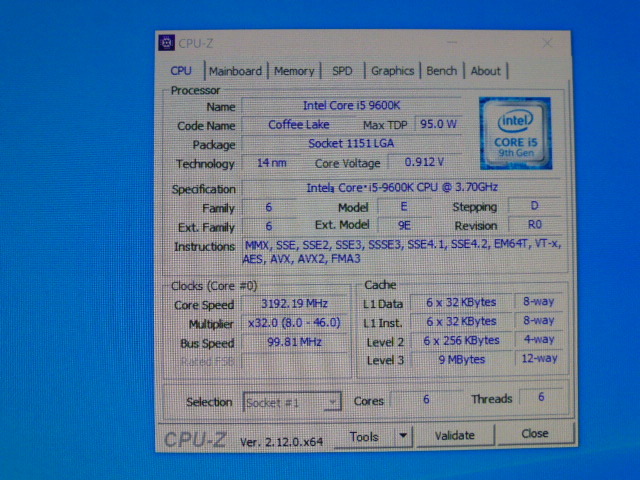This screenshot has width=640, height=480.
Task: Open the About tab
Action: coord(485,71)
